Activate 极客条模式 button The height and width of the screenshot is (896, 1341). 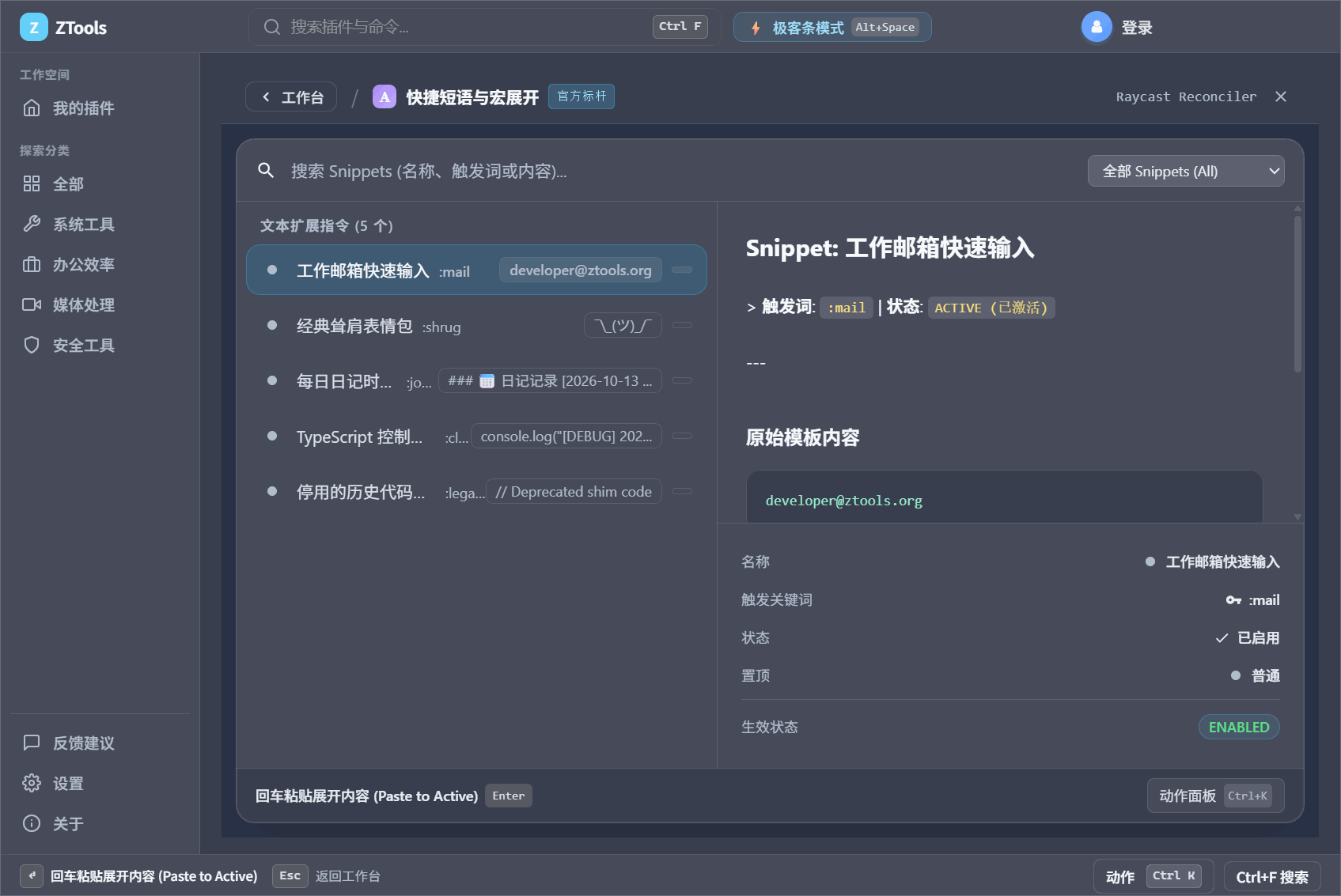[x=832, y=28]
